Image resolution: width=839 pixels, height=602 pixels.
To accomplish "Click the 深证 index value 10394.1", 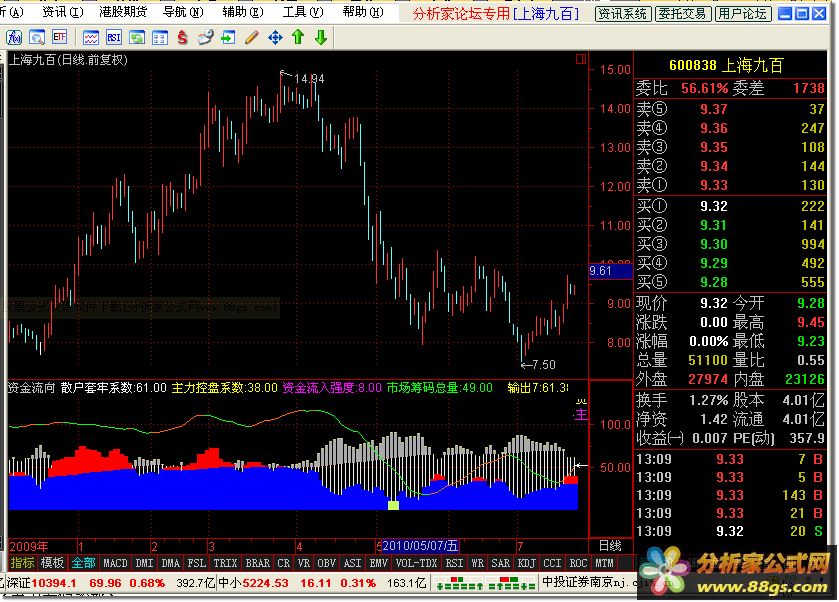I will (x=54, y=583).
